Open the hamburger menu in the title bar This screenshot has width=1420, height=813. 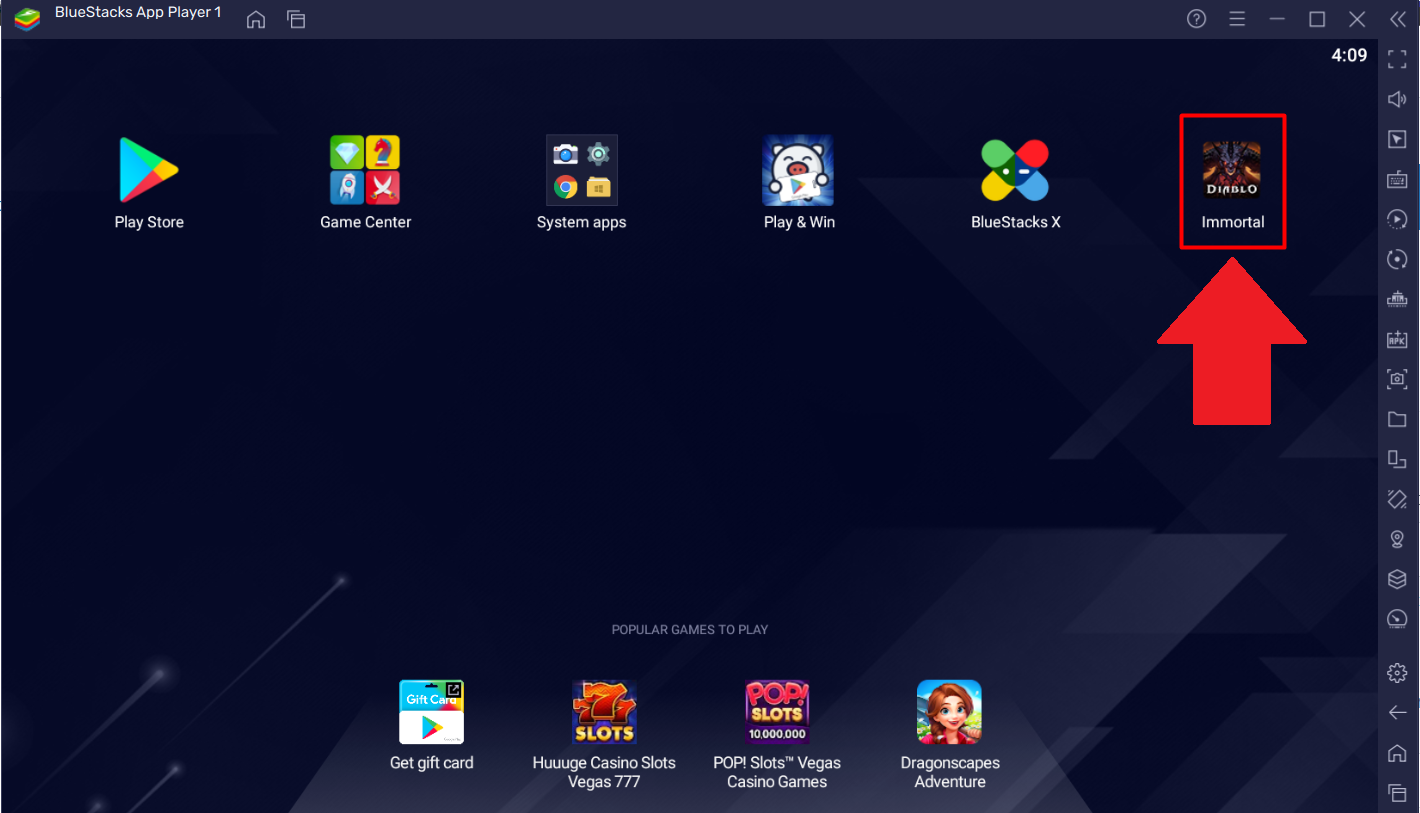pyautogui.click(x=1237, y=19)
